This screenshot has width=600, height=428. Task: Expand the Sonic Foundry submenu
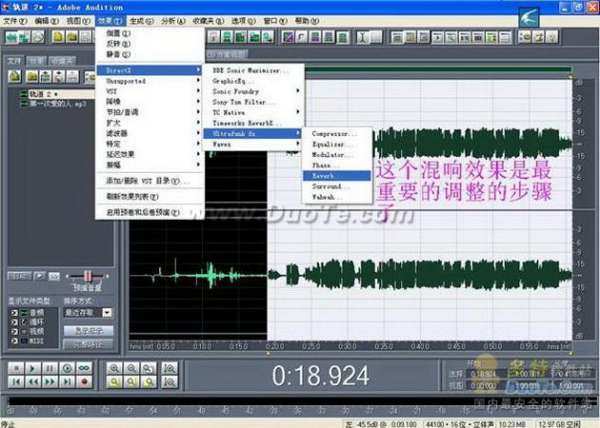click(x=253, y=91)
